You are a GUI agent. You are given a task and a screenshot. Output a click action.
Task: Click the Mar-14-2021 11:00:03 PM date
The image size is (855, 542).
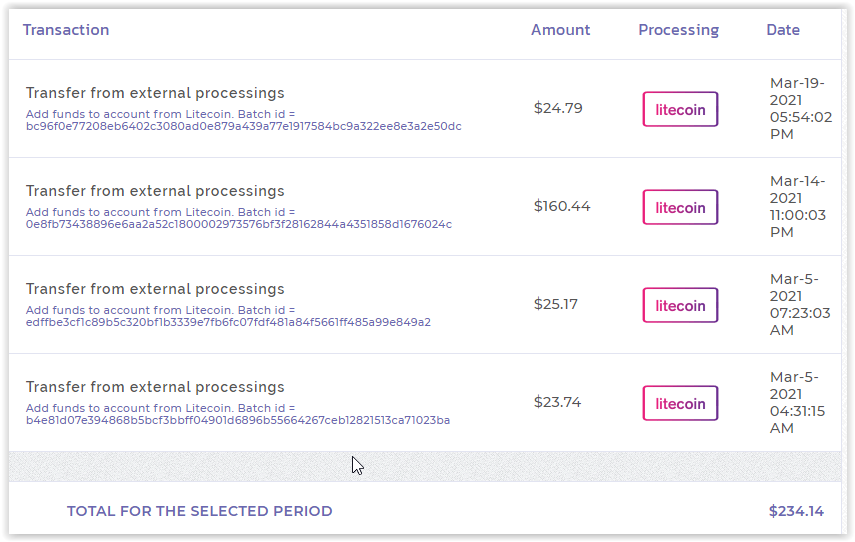pyautogui.click(x=798, y=206)
